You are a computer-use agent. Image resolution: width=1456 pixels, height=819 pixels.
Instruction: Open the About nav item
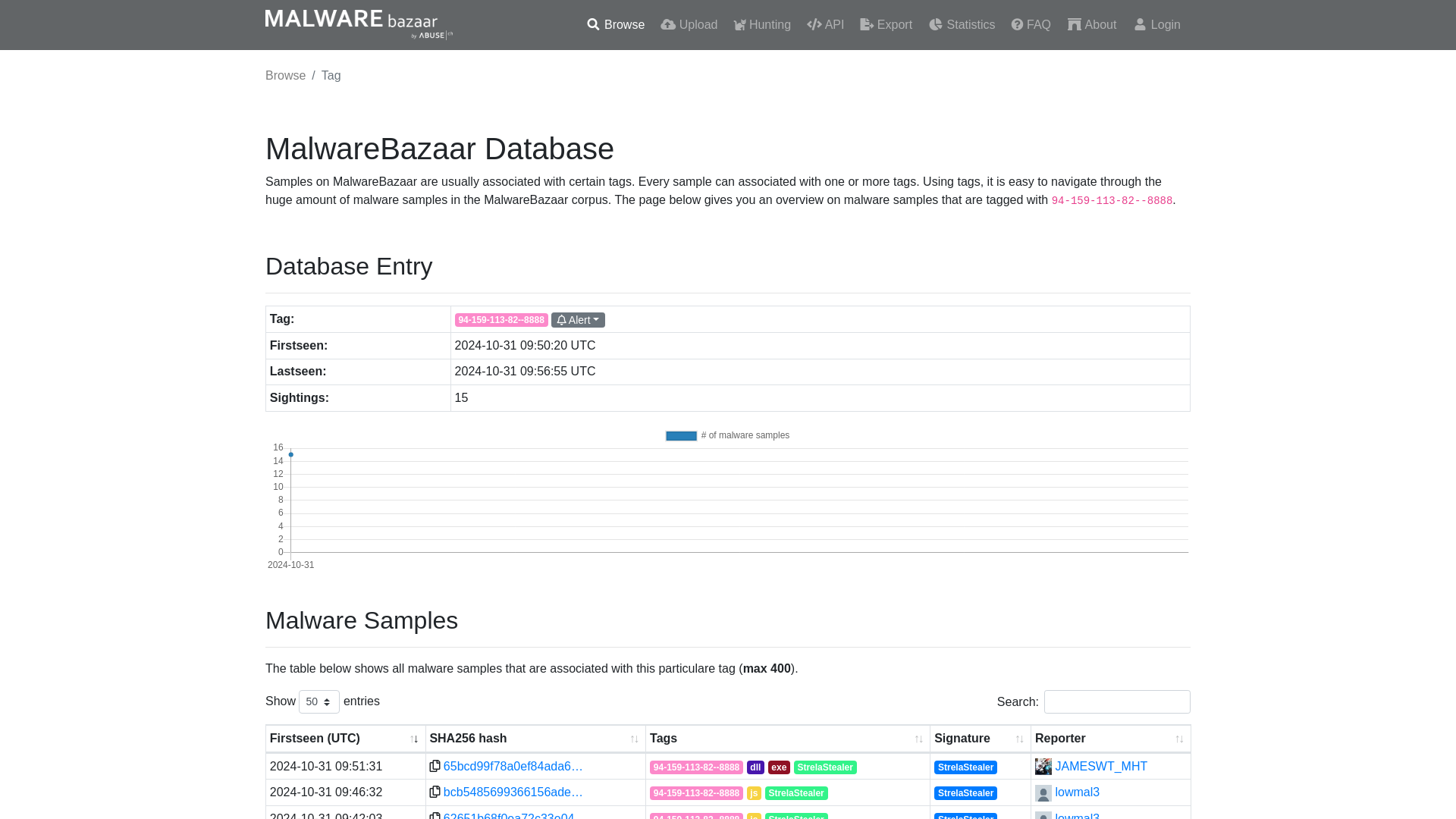[1092, 25]
